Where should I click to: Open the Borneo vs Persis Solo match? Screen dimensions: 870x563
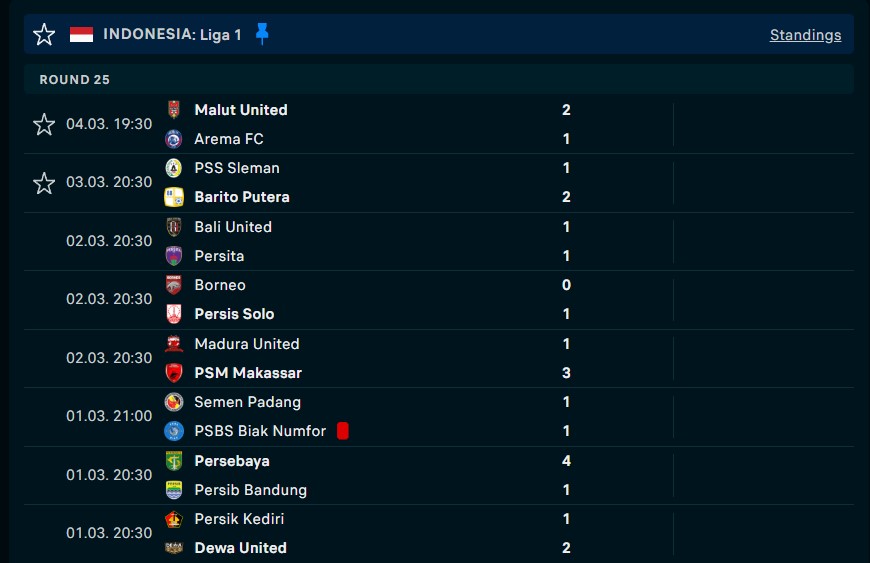point(400,300)
